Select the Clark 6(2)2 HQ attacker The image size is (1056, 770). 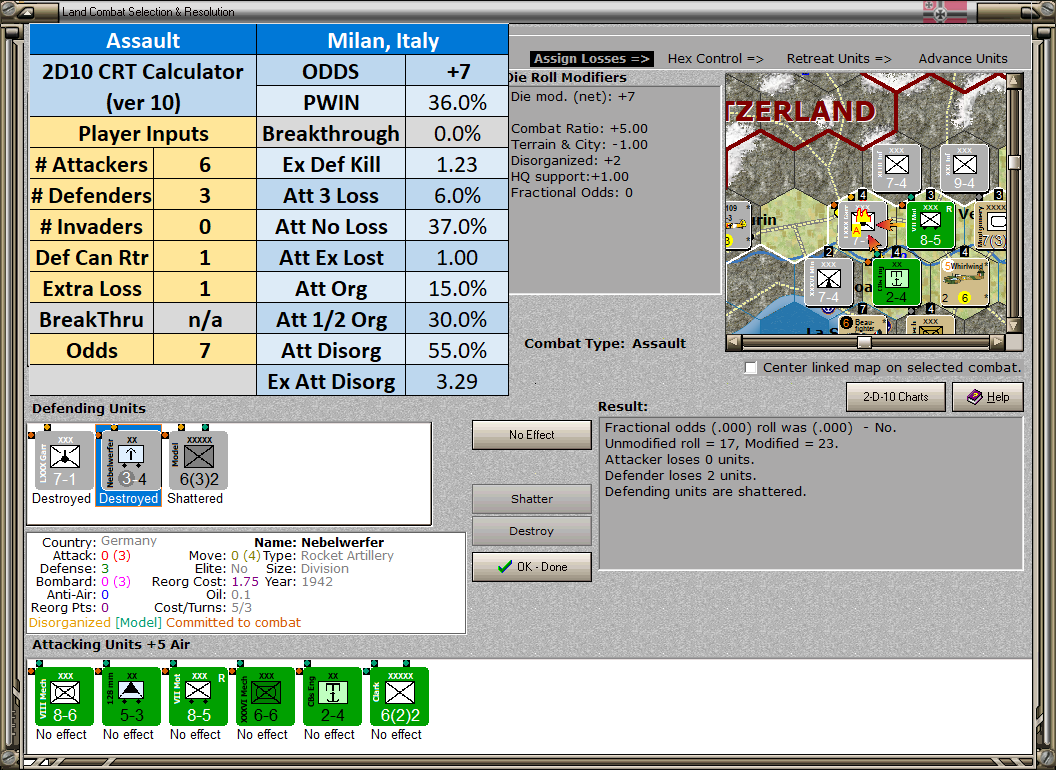point(399,697)
